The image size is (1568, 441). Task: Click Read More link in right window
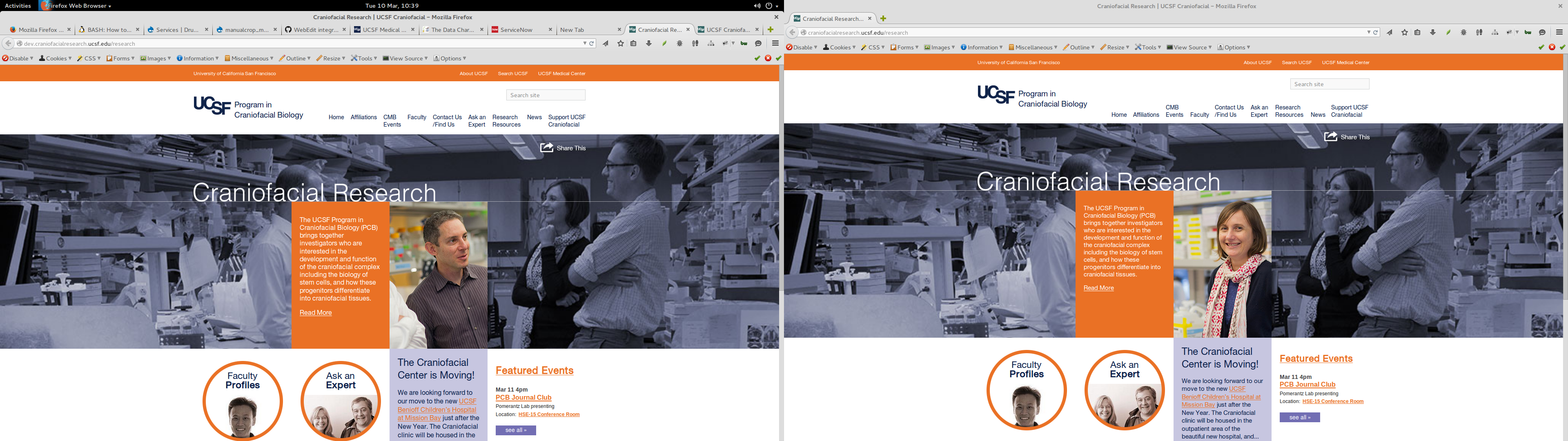tap(1099, 287)
